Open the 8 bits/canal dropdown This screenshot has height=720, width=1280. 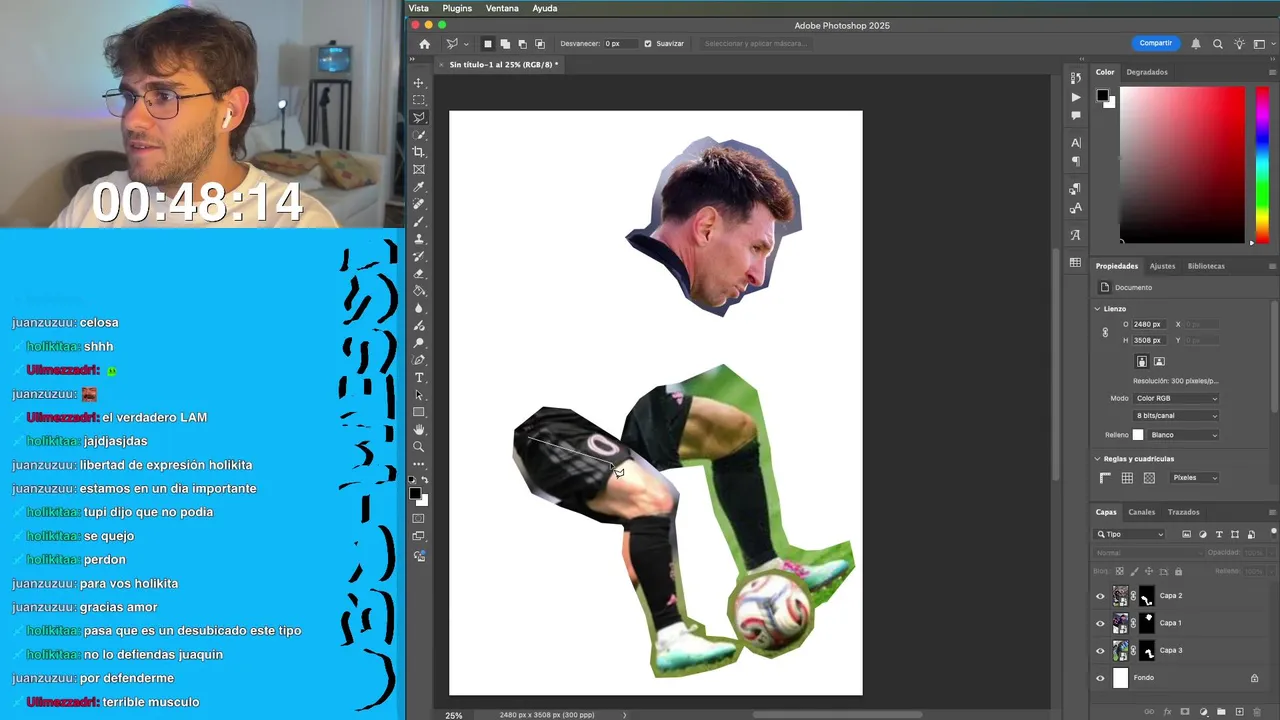[1176, 415]
